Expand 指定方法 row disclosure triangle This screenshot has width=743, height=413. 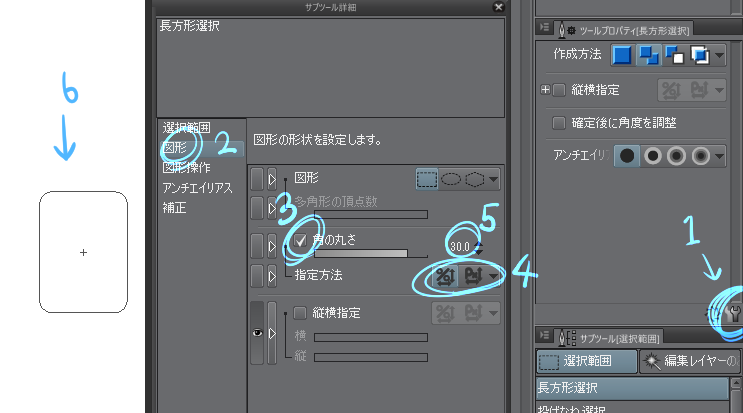[x=272, y=276]
